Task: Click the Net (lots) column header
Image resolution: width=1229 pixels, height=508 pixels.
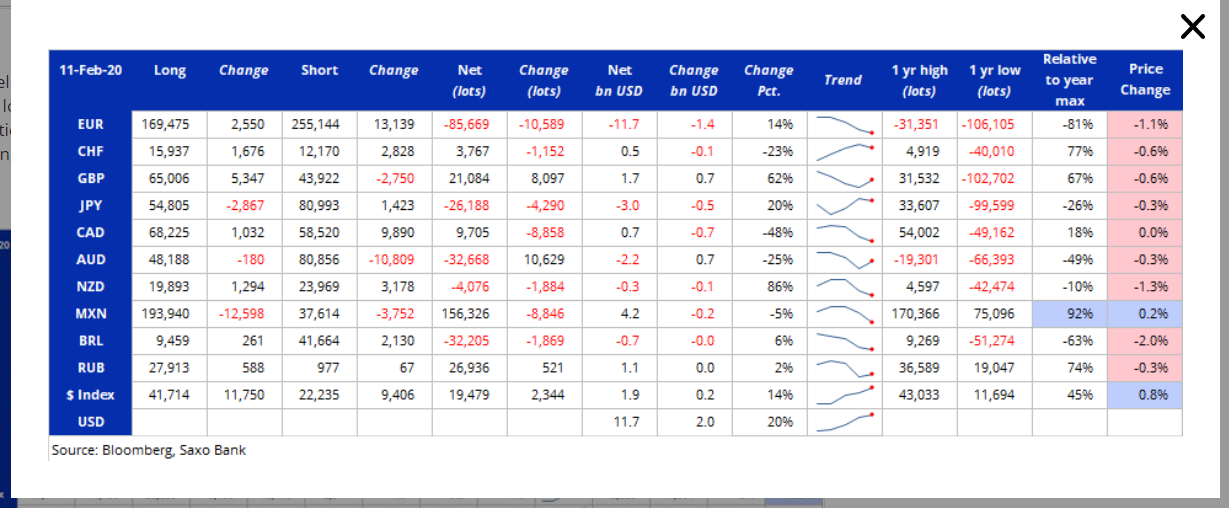Action: click(x=470, y=81)
